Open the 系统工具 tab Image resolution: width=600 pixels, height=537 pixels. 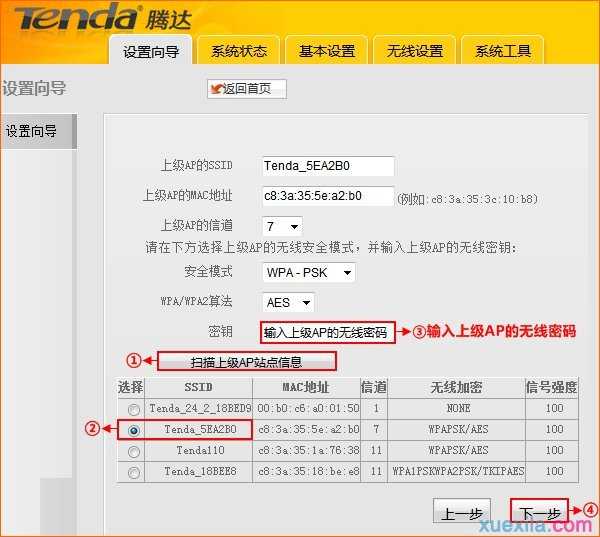point(502,51)
